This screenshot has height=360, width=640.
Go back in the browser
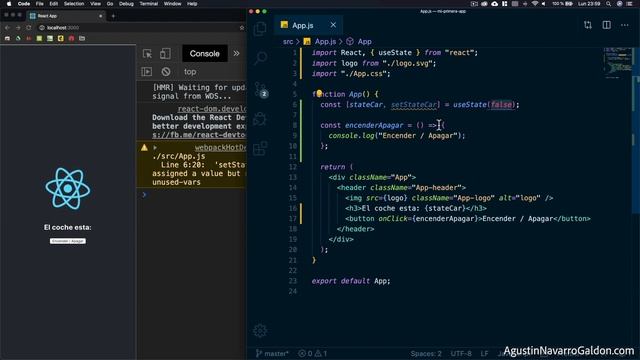click(x=7, y=27)
